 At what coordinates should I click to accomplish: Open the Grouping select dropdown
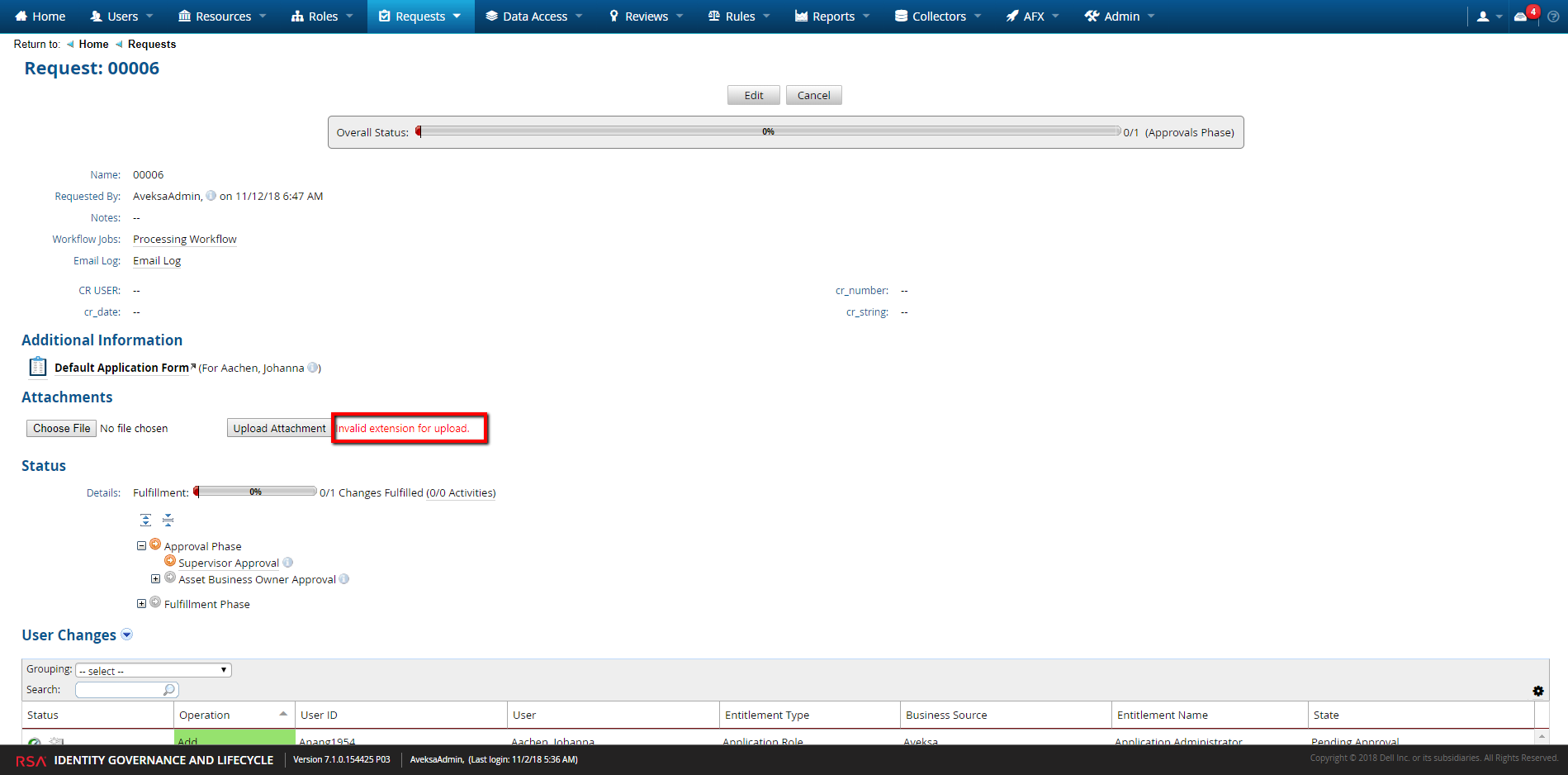click(x=153, y=669)
